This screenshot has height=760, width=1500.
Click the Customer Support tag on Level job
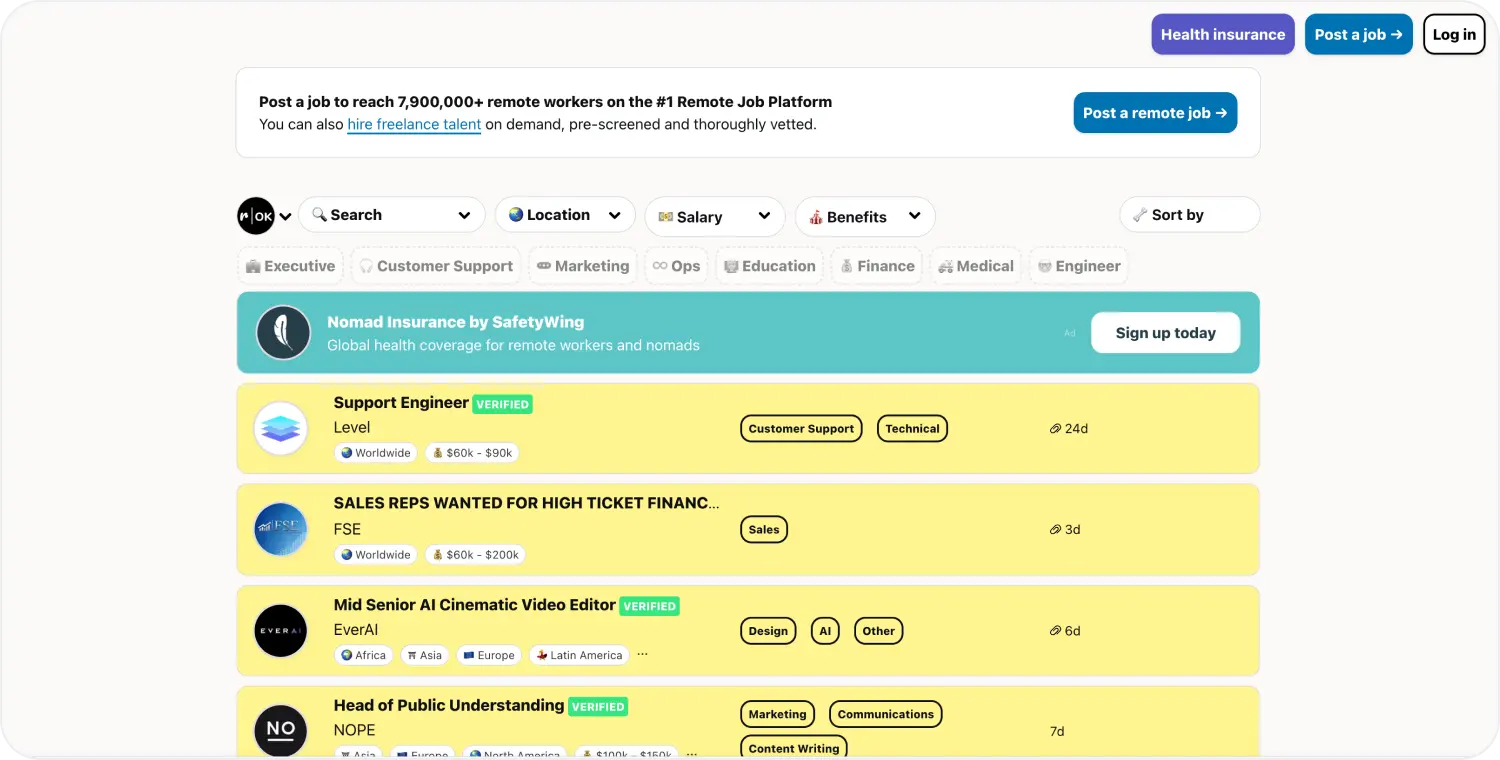point(801,429)
